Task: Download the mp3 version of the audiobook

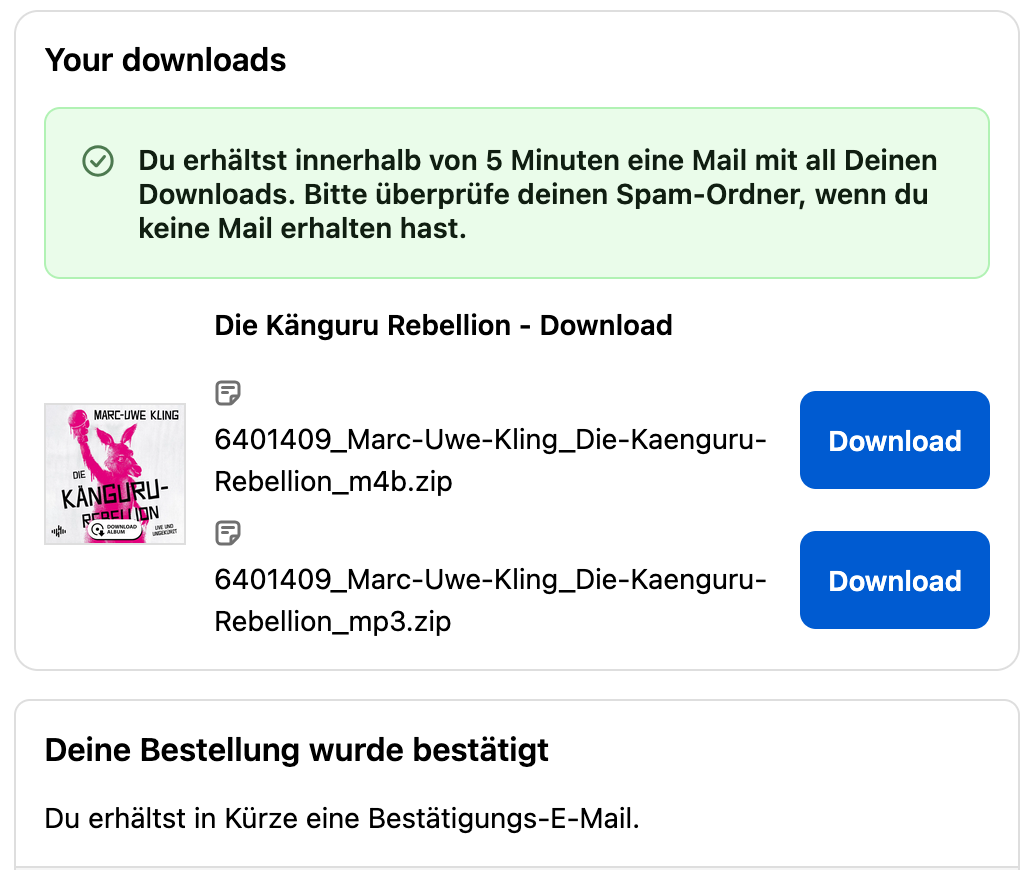Action: [x=894, y=580]
